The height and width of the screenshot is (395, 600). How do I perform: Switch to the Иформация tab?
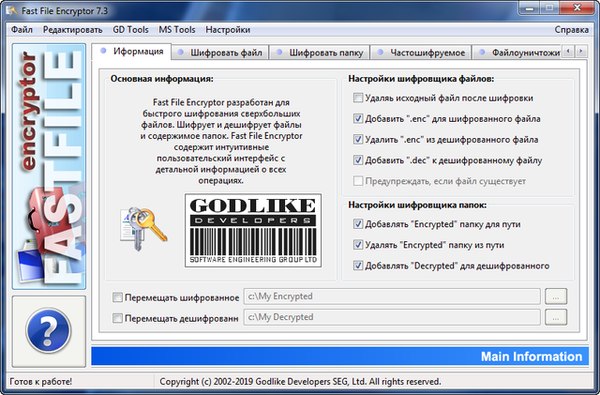point(131,51)
